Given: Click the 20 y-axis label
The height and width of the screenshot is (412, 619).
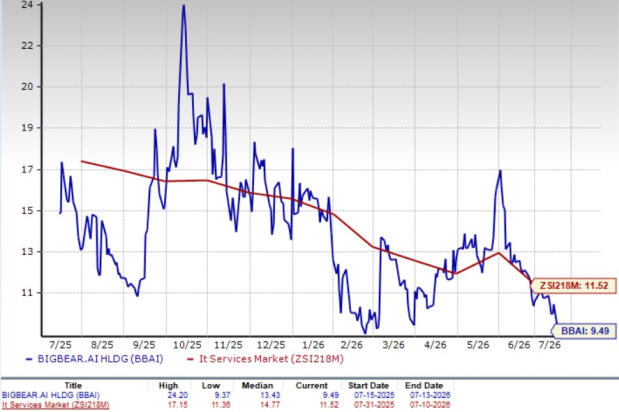Looking at the screenshot, I should pyautogui.click(x=26, y=86).
